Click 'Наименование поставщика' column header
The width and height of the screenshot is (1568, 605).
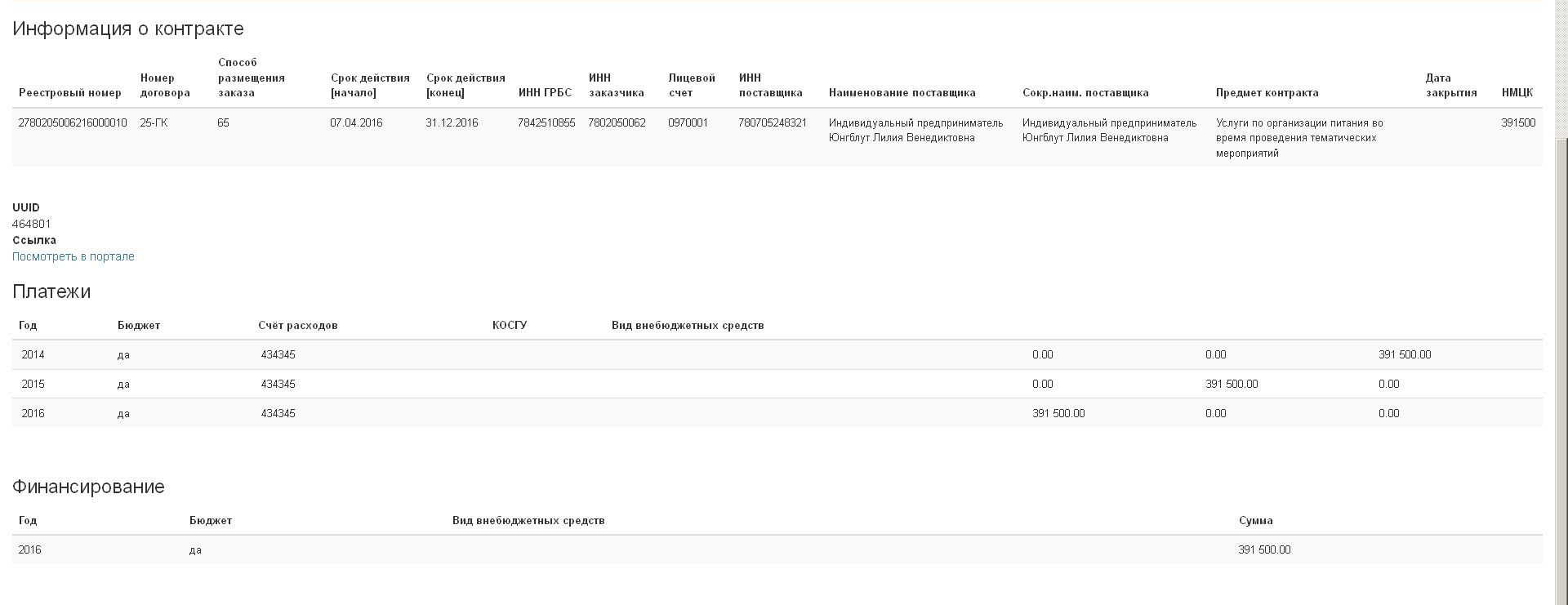point(902,92)
